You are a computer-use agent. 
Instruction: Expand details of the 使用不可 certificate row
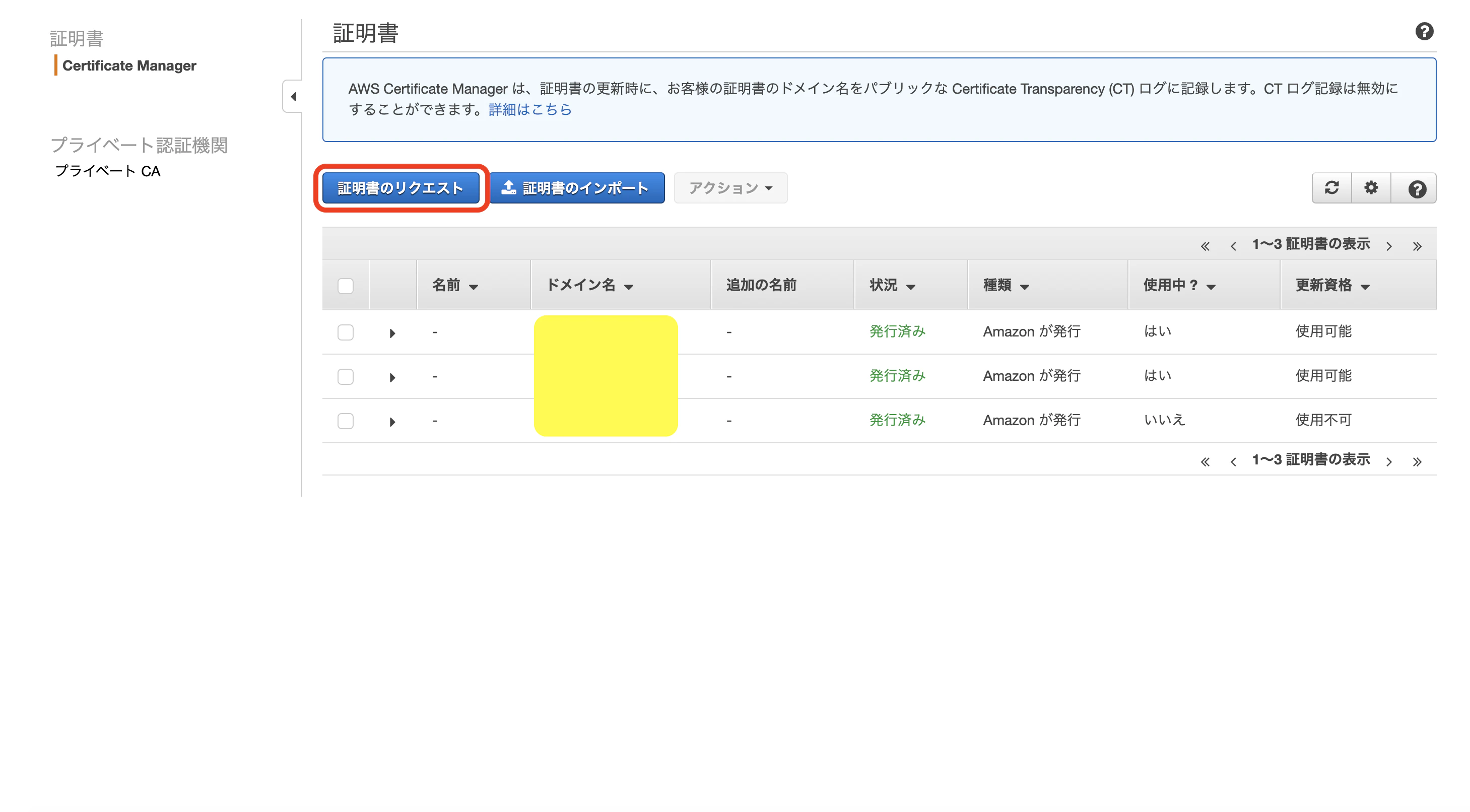click(392, 422)
